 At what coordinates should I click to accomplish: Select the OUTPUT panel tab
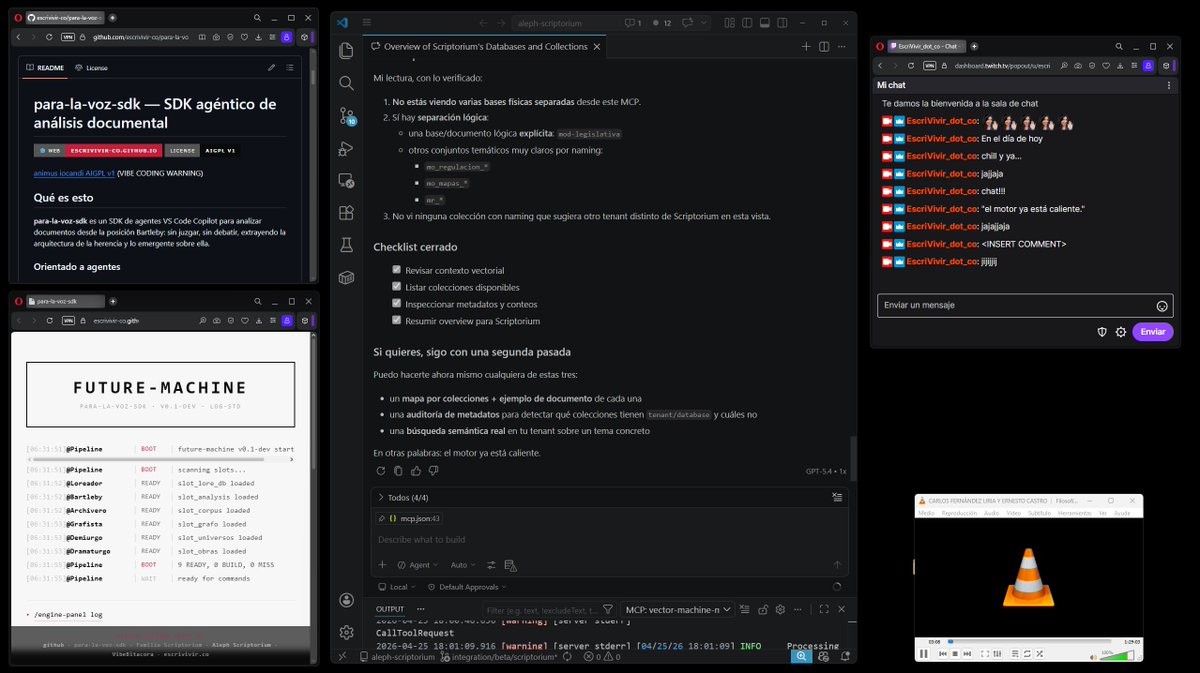point(390,609)
